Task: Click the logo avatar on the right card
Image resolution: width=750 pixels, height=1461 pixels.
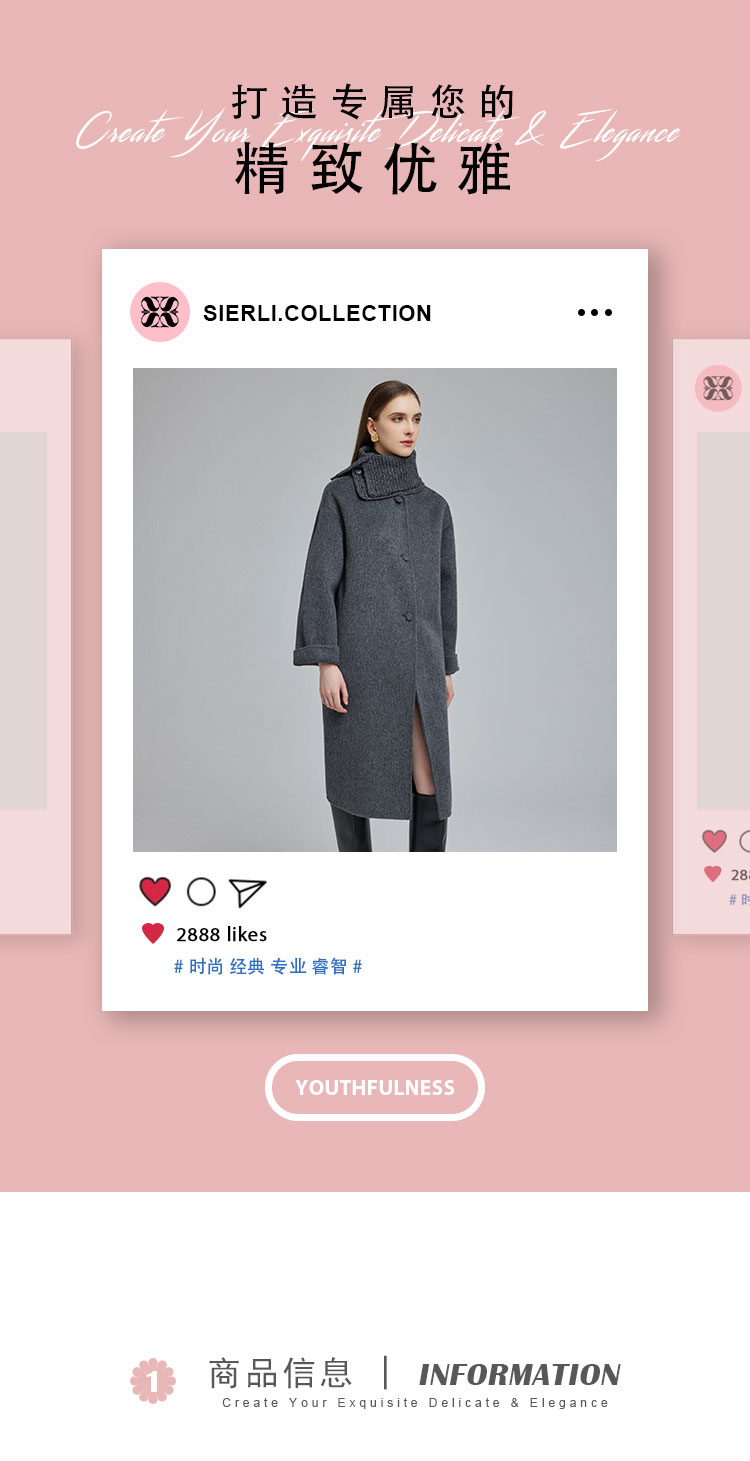Action: pos(718,388)
